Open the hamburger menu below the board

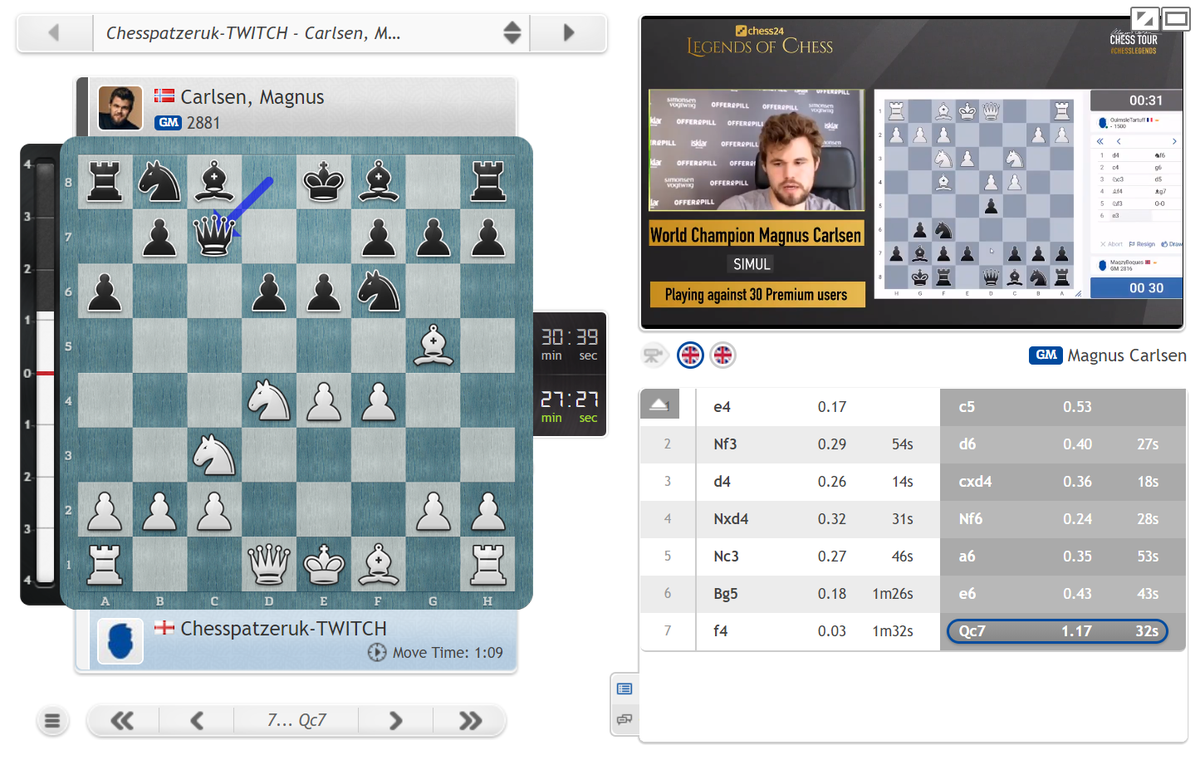click(x=53, y=720)
